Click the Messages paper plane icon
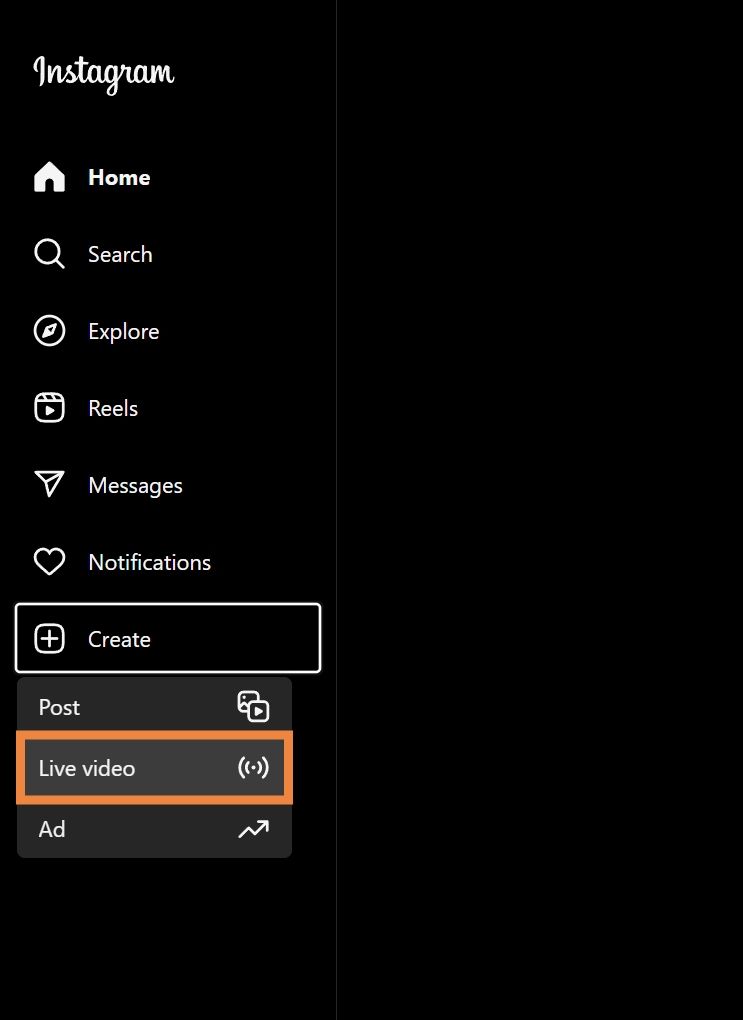This screenshot has width=743, height=1020. (x=49, y=485)
